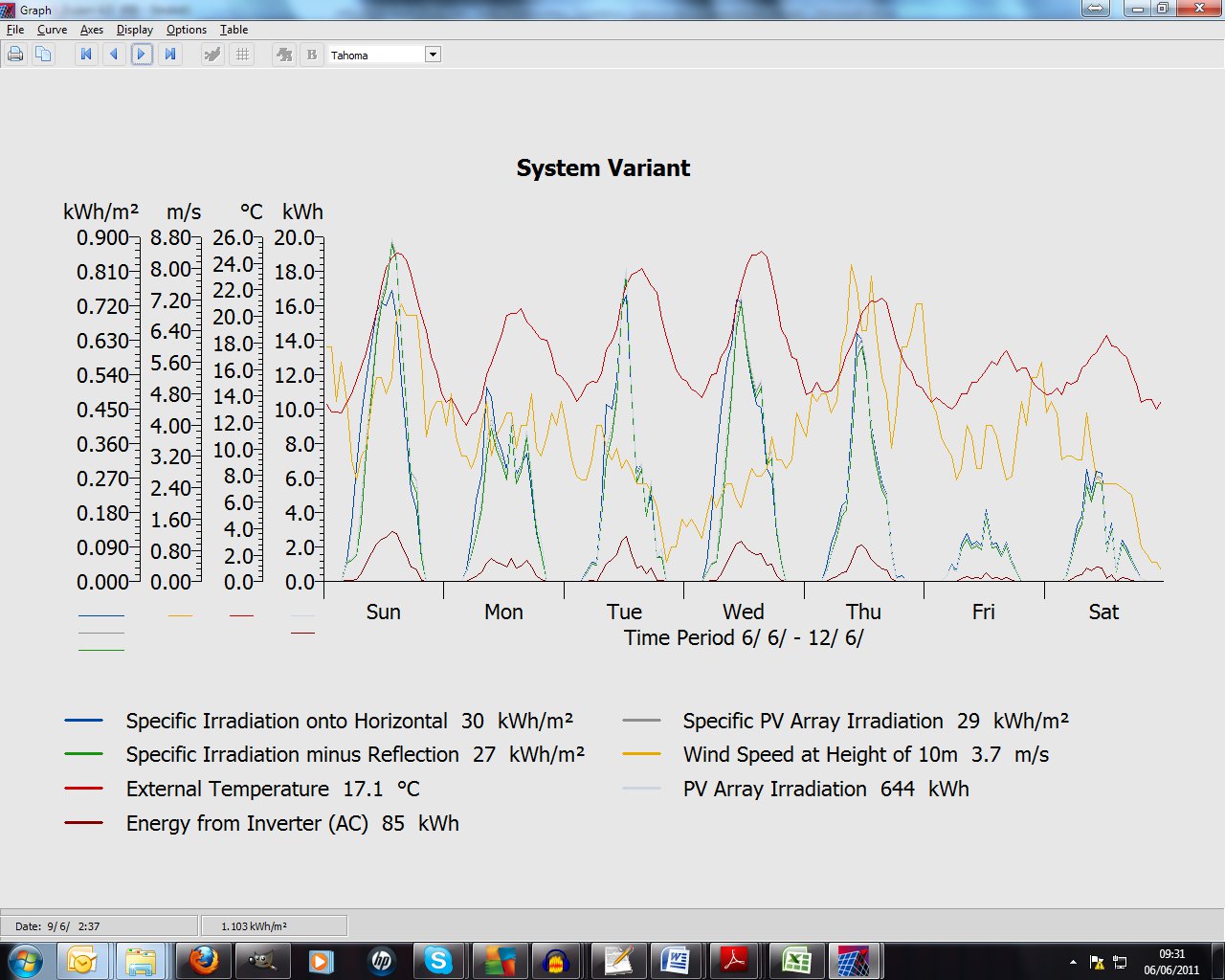
Task: Open Adobe Reader from the taskbar
Action: [735, 961]
